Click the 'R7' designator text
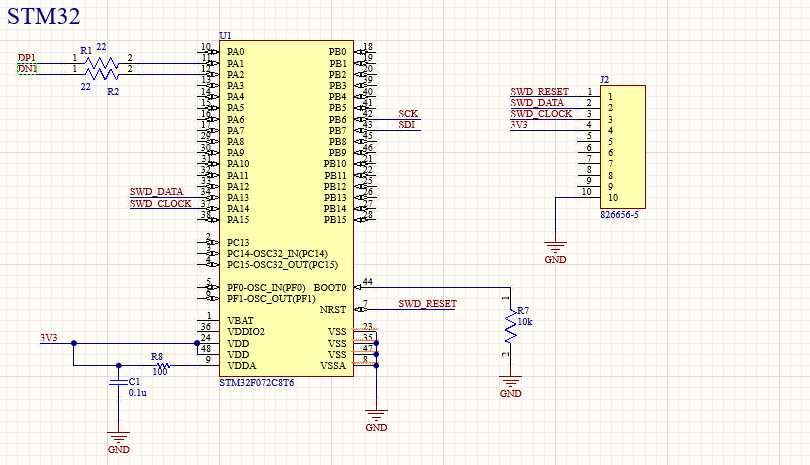810x465 pixels. [x=523, y=311]
